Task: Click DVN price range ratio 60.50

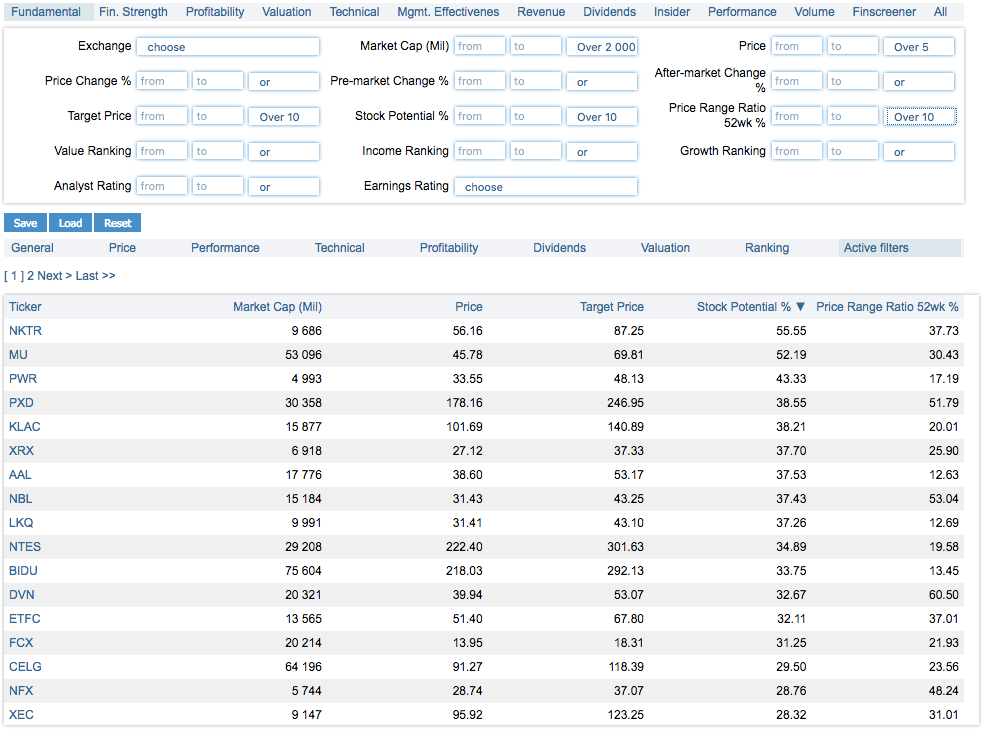Action: (x=944, y=595)
